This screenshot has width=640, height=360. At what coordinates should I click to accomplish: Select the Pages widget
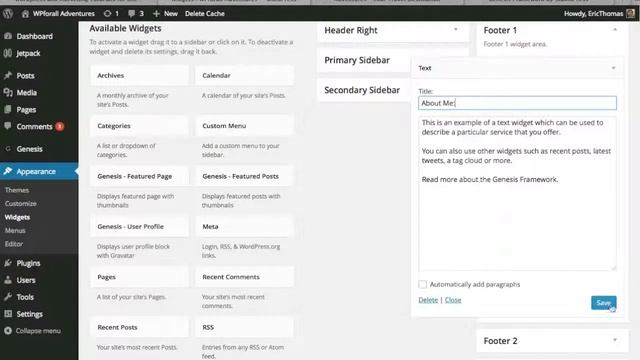point(140,277)
